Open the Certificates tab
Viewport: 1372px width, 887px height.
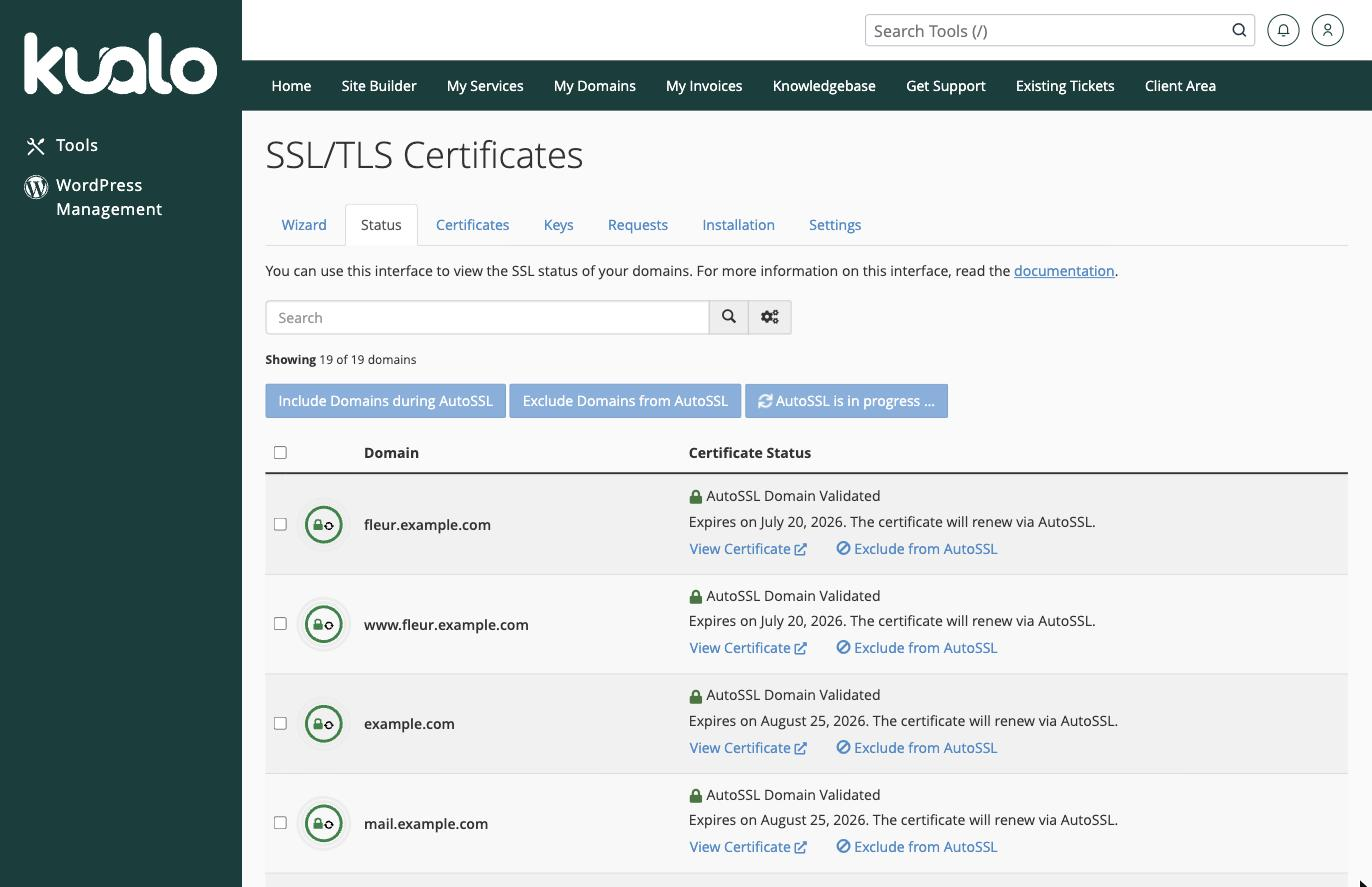(x=472, y=225)
